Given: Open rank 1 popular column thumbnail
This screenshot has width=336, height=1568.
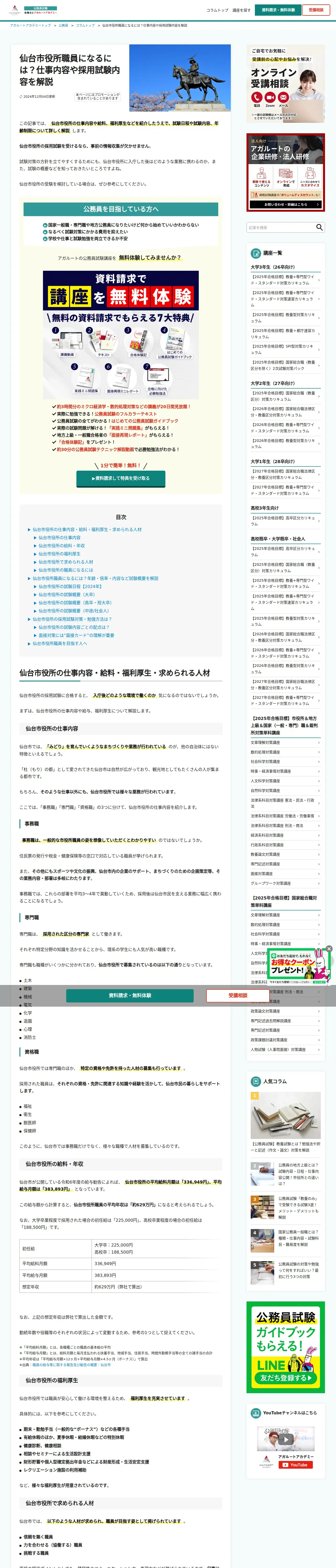Looking at the screenshot, I should pyautogui.click(x=285, y=1115).
